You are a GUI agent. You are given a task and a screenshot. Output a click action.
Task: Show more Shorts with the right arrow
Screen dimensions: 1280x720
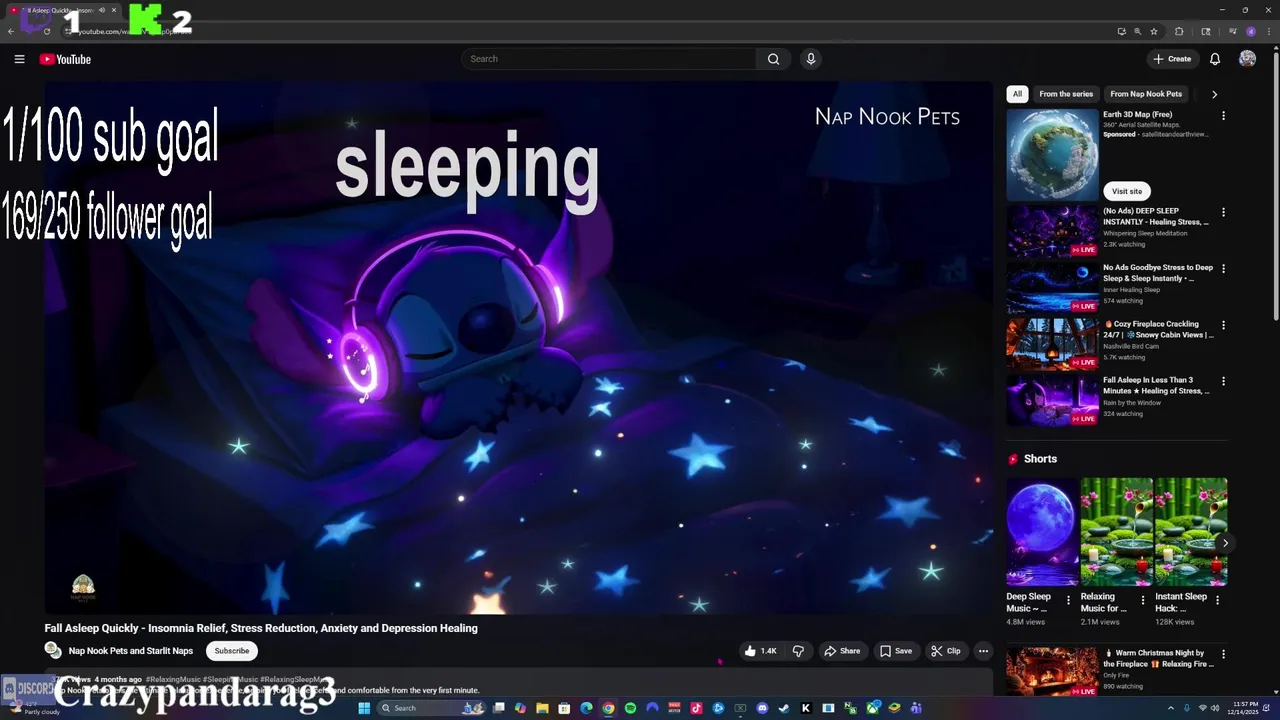[x=1225, y=544]
